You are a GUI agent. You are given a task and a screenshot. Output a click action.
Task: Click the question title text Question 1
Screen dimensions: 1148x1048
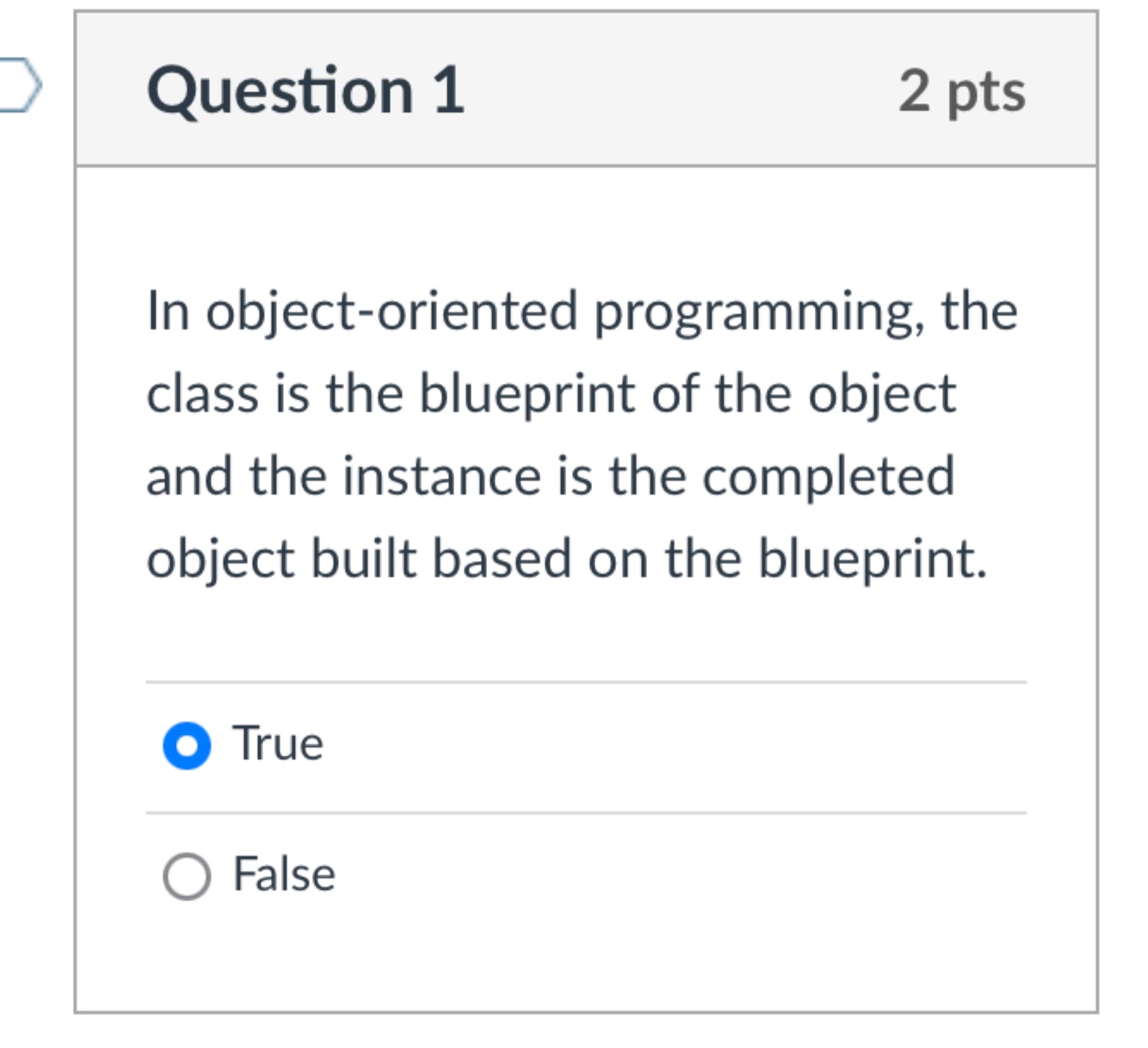306,89
